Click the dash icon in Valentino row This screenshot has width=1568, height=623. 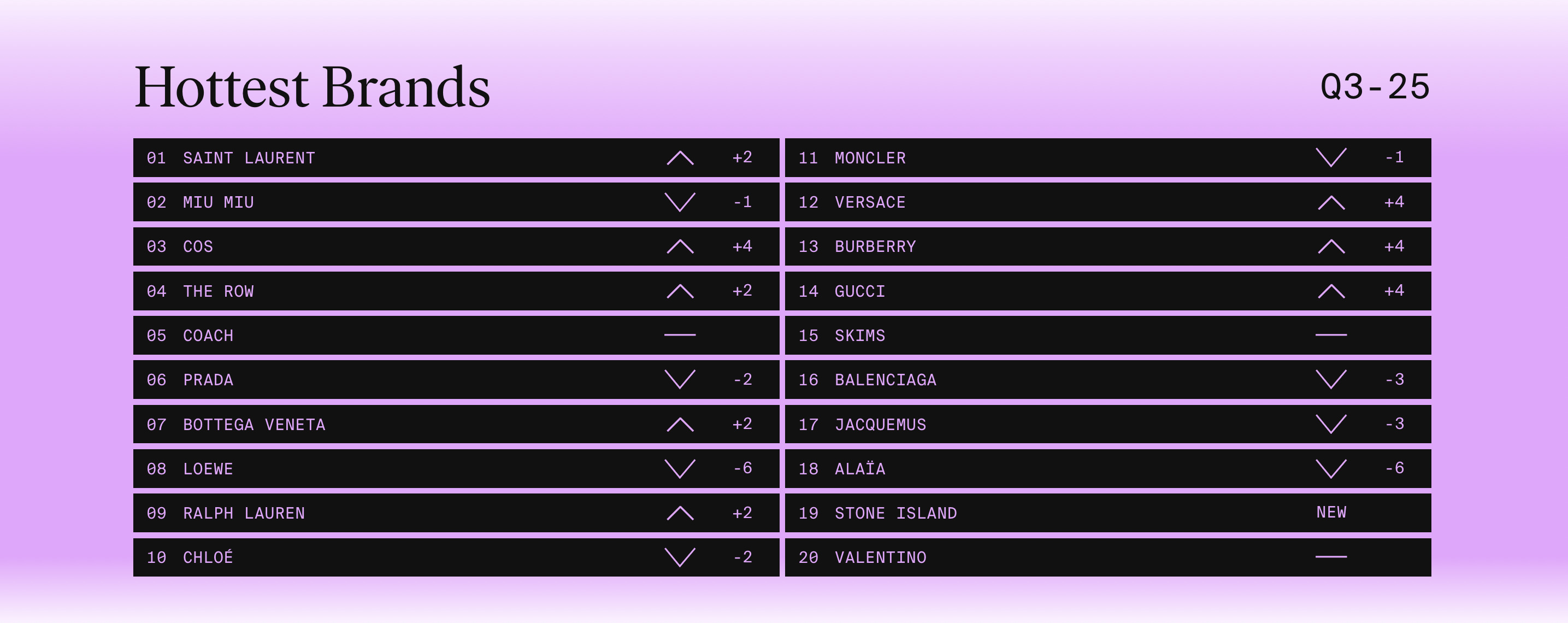pos(1331,557)
